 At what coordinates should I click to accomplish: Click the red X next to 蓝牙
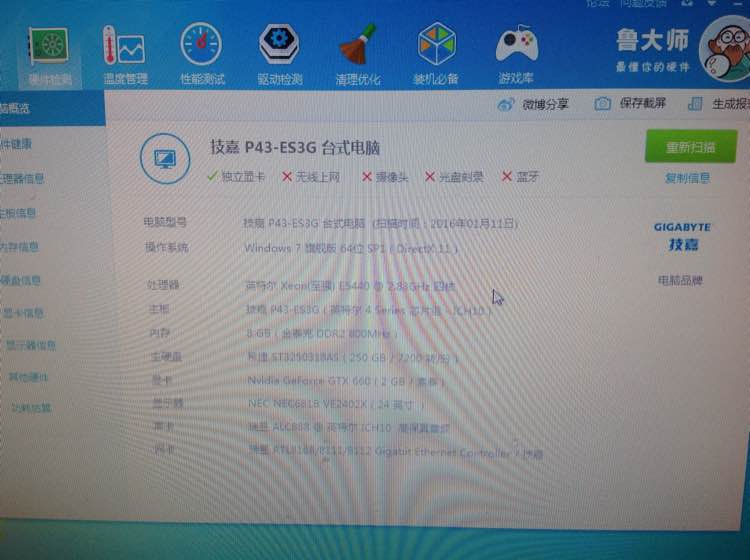(507, 176)
